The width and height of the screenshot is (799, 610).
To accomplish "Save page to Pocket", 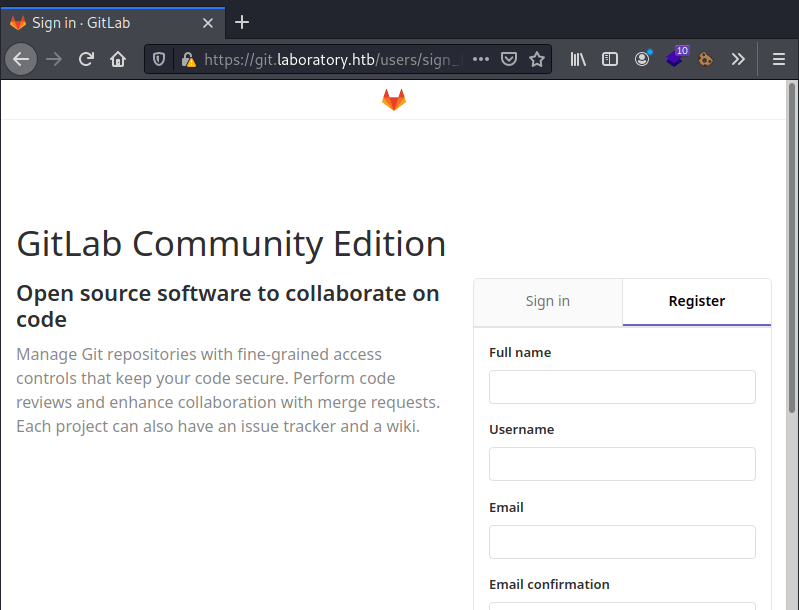I will pos(509,60).
